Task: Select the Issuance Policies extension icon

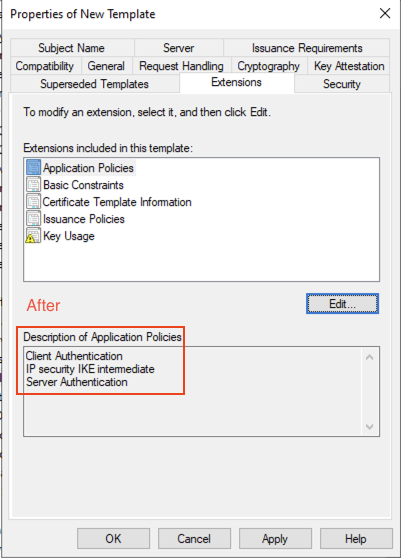Action: click(33, 219)
